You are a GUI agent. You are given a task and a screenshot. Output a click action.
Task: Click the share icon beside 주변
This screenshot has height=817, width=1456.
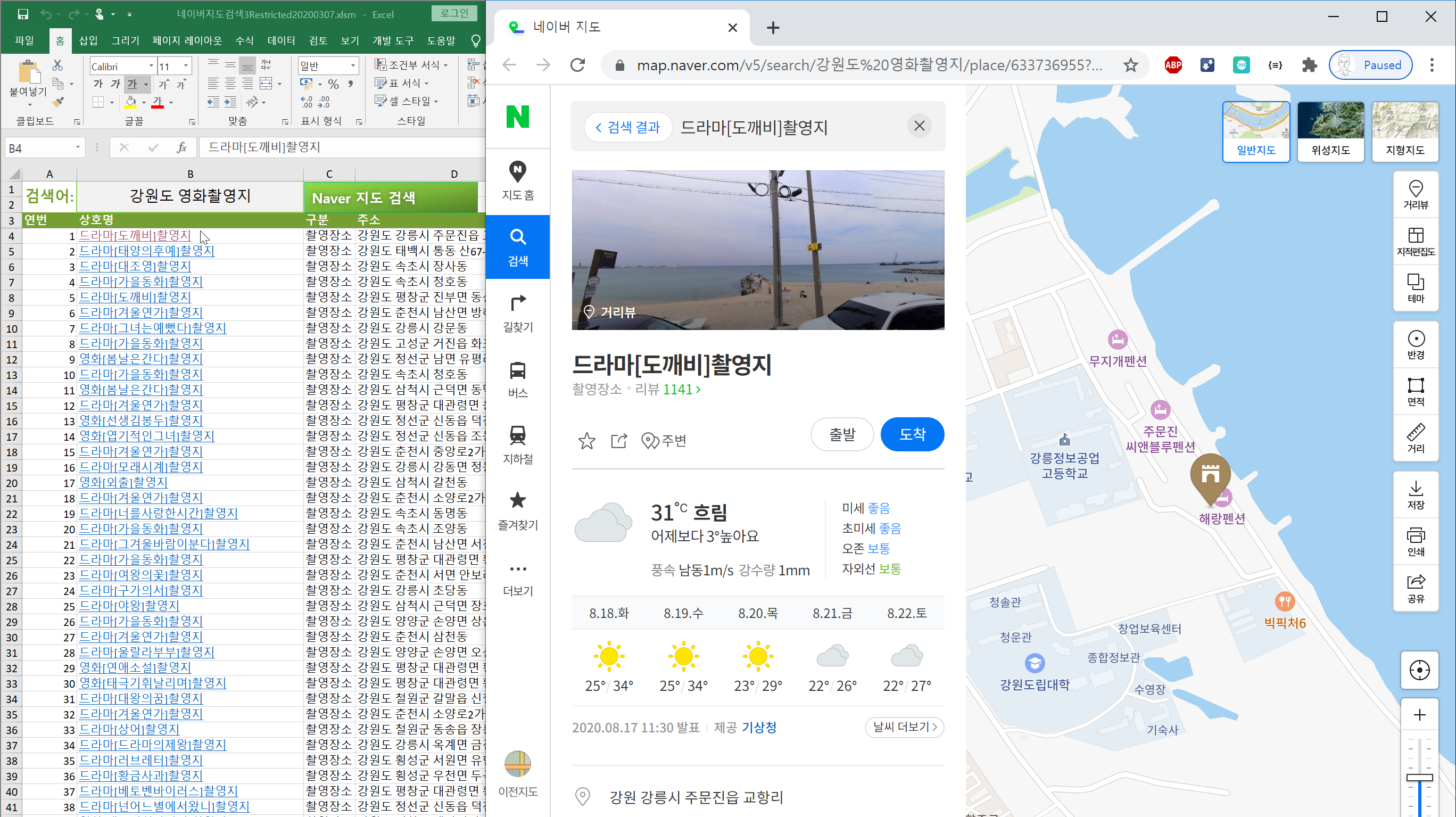click(619, 441)
